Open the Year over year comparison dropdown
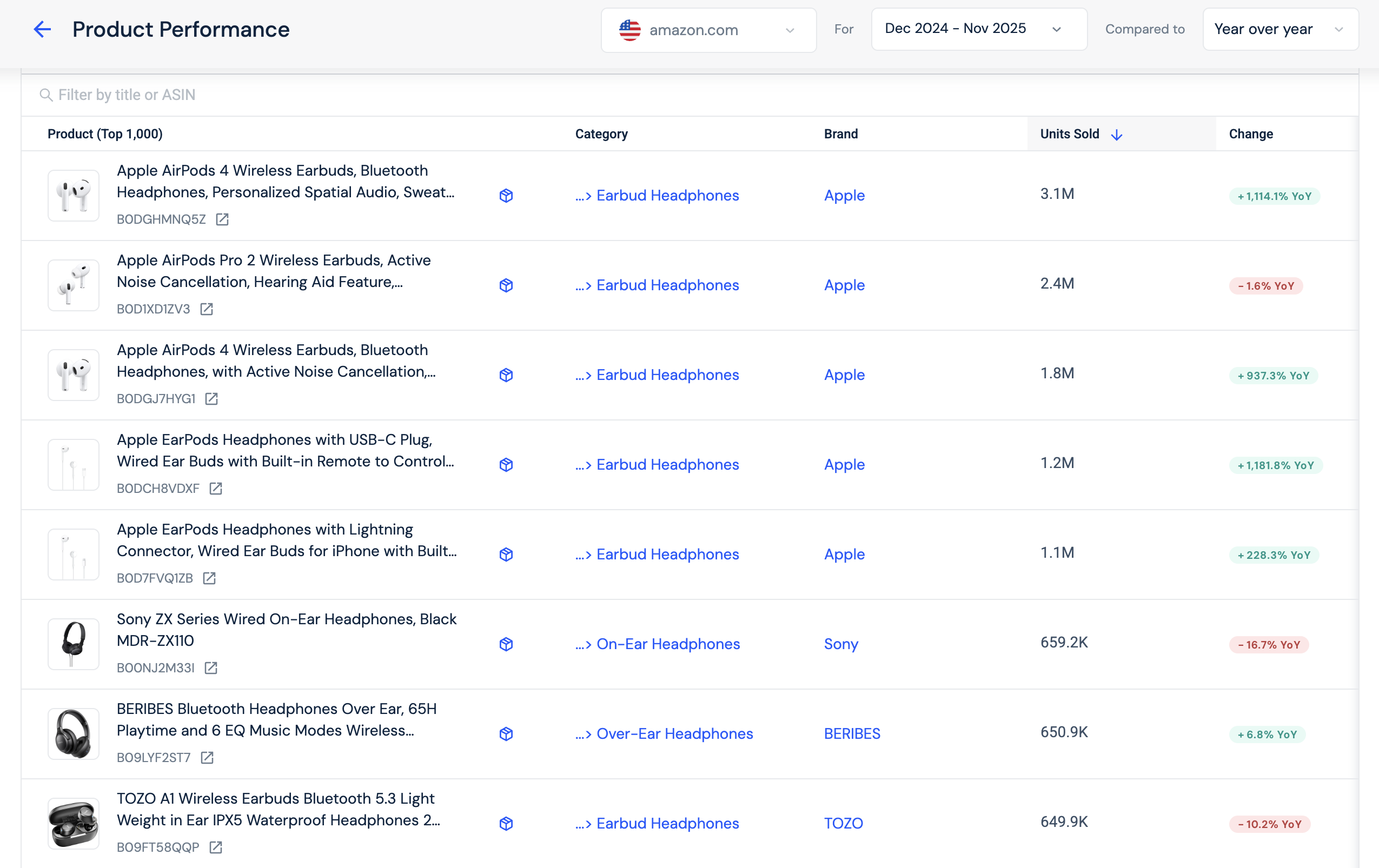This screenshot has height=868, width=1379. point(1281,29)
